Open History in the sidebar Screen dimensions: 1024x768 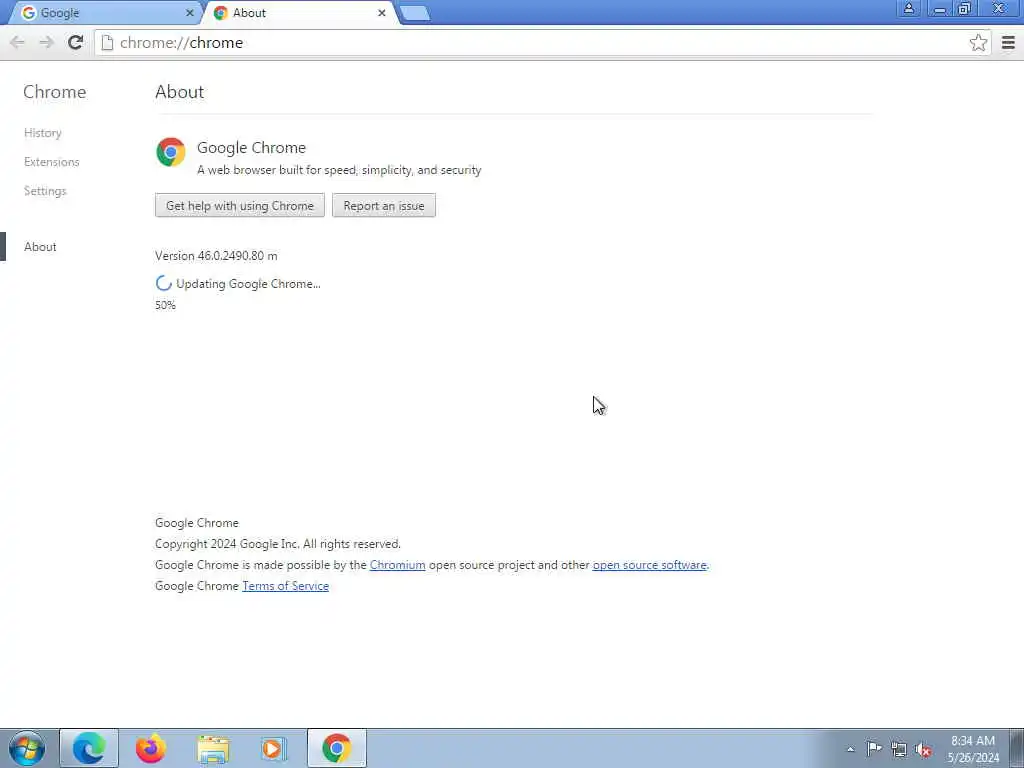43,133
